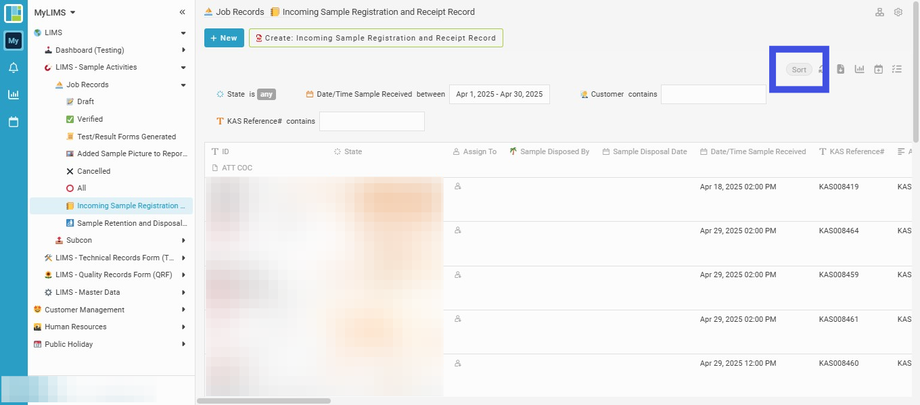This screenshot has height=405, width=920.
Task: Expand Public Holiday arrow
Action: click(183, 344)
